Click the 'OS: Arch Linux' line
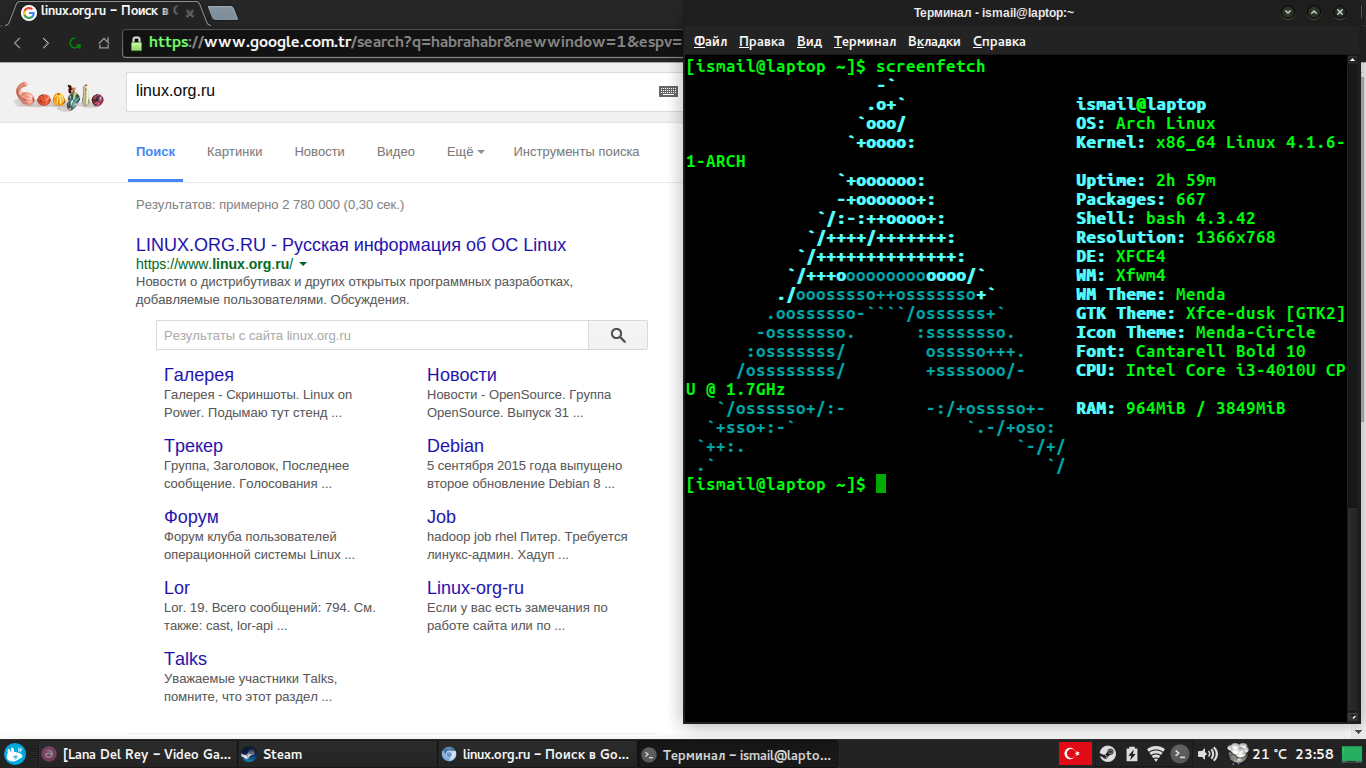 tap(1146, 124)
